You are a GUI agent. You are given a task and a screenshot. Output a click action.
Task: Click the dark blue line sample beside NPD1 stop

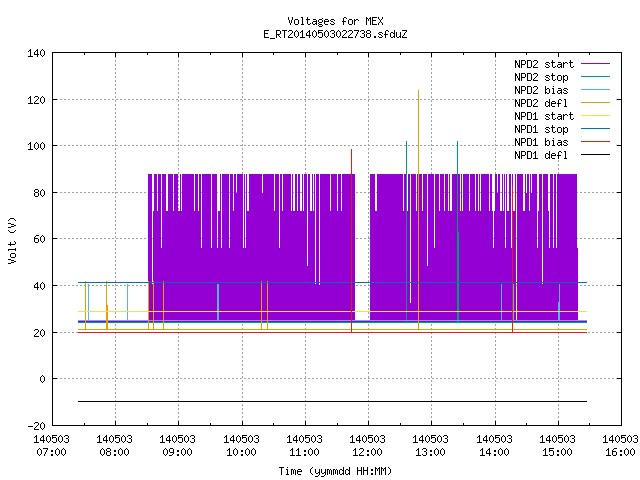(595, 129)
